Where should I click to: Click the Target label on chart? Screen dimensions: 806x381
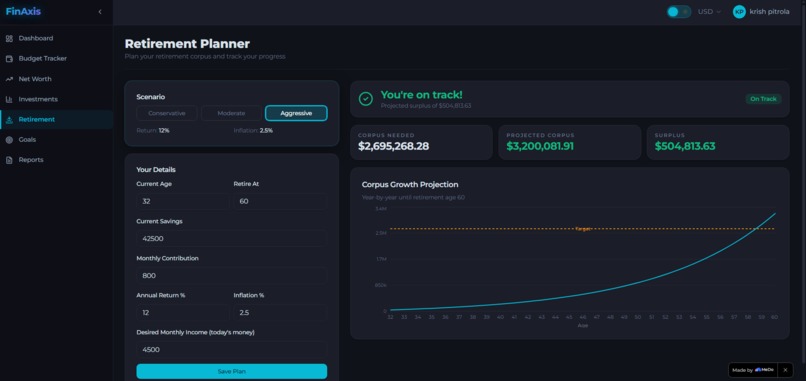pyautogui.click(x=582, y=229)
